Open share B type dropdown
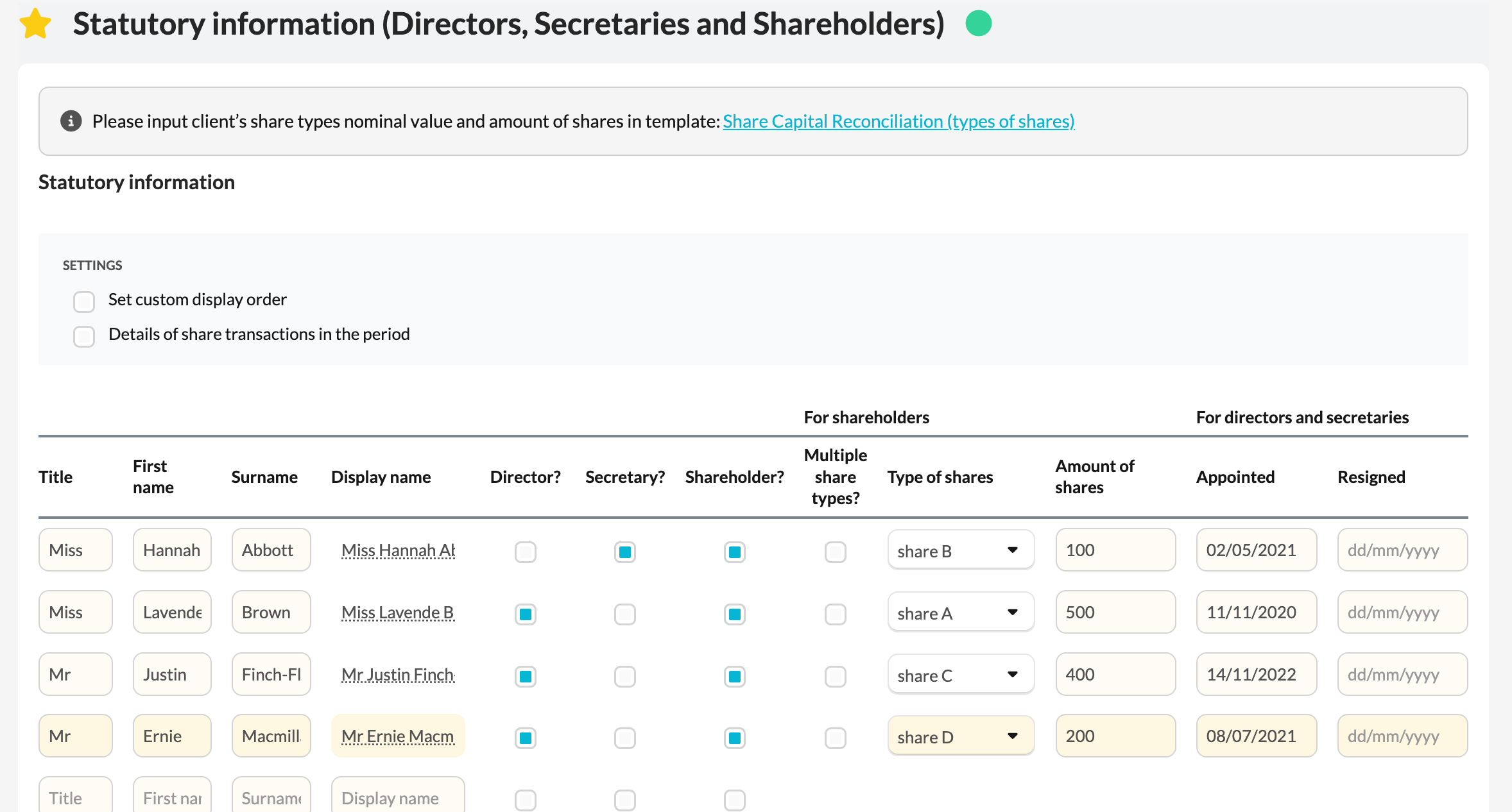 pos(961,550)
